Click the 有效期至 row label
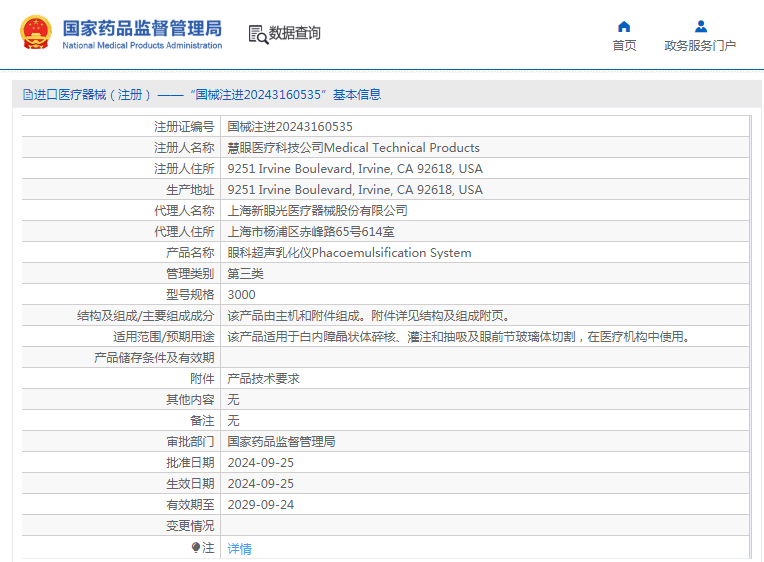This screenshot has width=764, height=562. point(190,504)
